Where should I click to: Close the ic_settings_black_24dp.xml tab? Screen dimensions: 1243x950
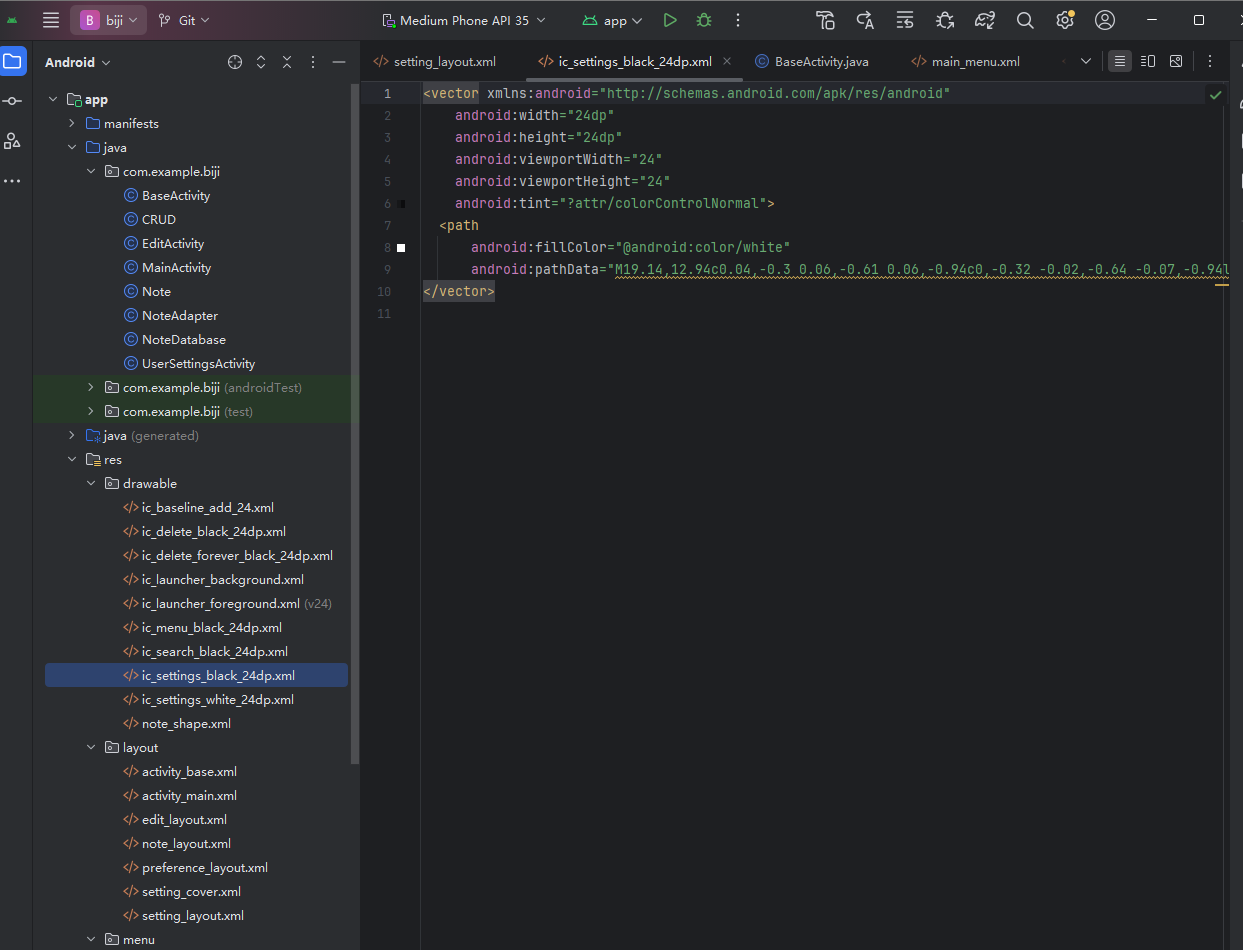tap(727, 62)
